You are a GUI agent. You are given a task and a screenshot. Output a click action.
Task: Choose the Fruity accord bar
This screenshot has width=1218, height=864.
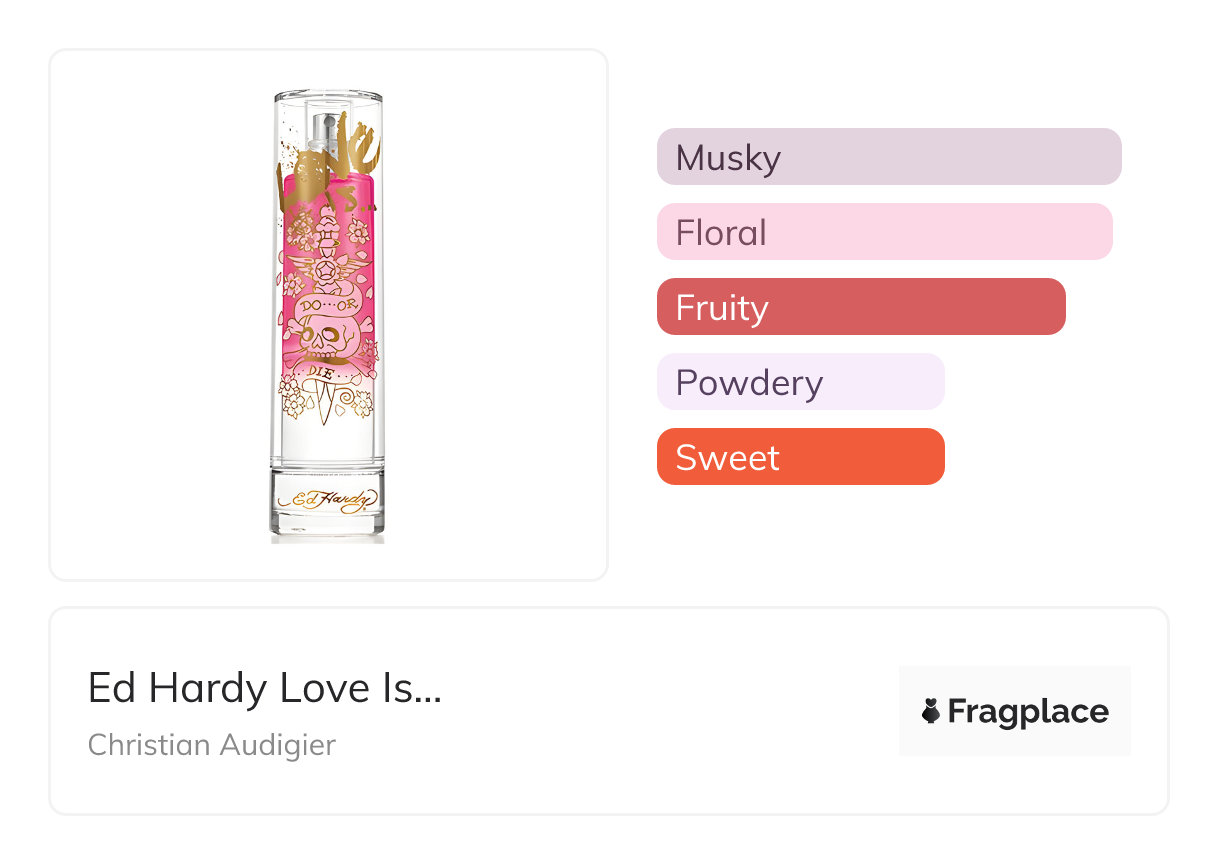[x=861, y=307]
